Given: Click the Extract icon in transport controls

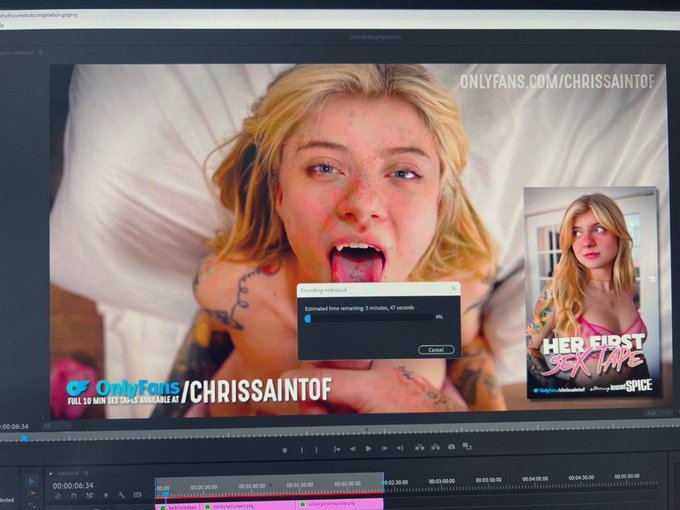Looking at the screenshot, I should 435,447.
